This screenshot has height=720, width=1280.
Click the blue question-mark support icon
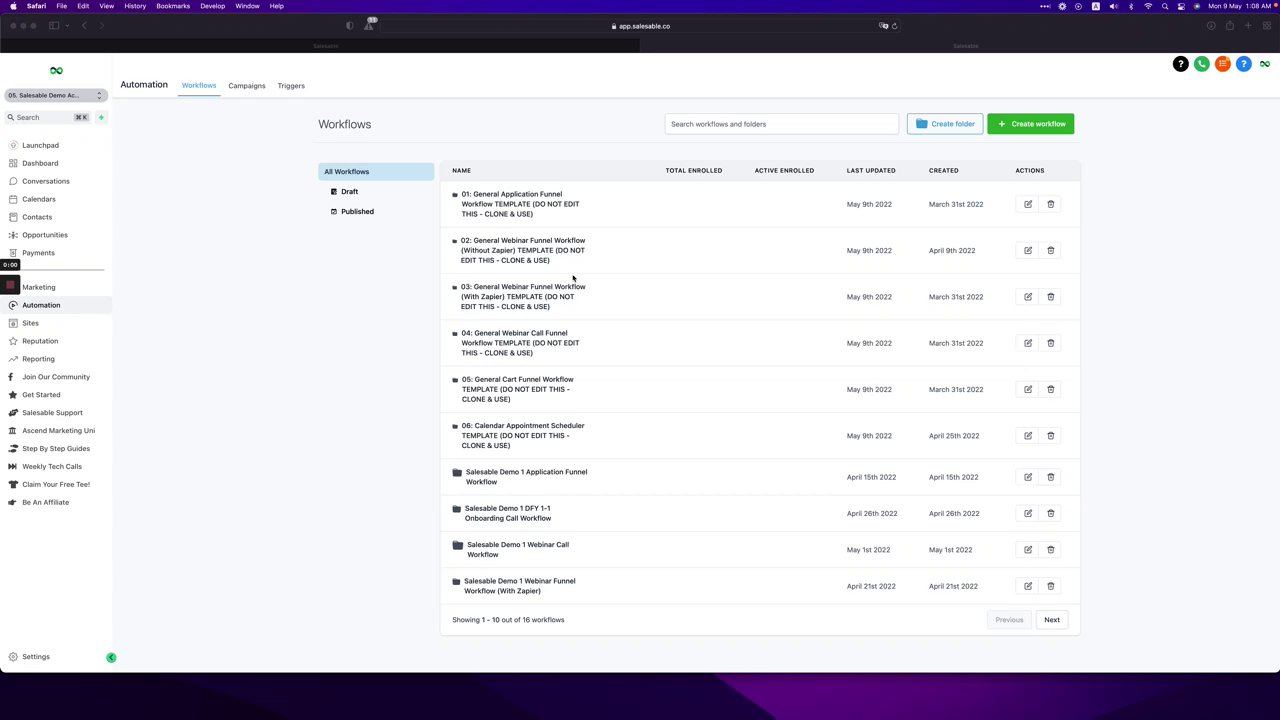click(x=1243, y=64)
